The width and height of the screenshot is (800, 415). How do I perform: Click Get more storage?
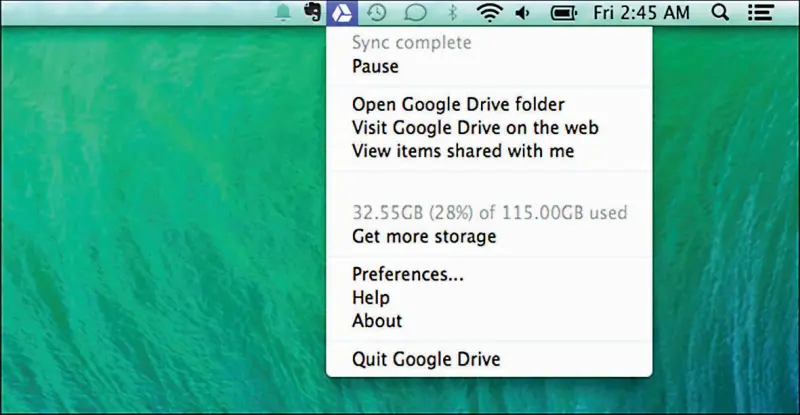click(x=424, y=237)
